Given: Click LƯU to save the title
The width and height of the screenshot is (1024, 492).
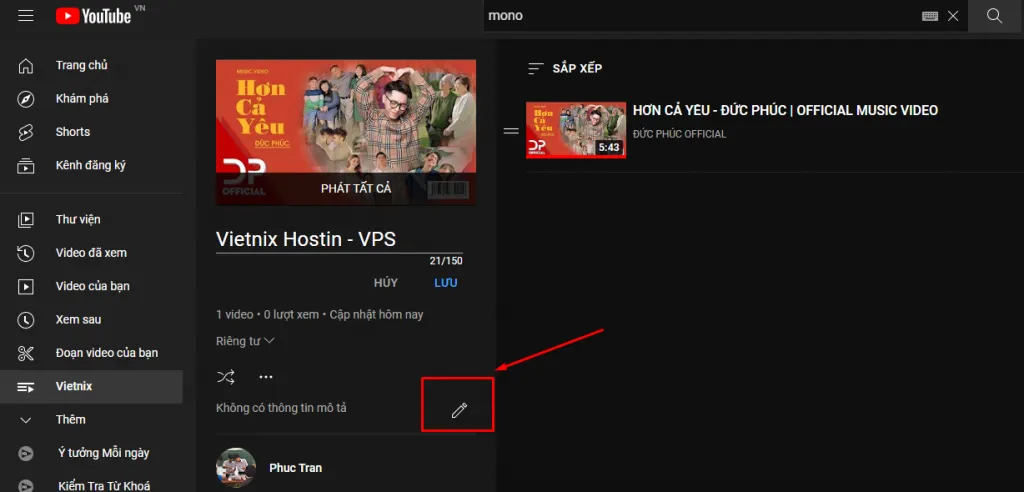Looking at the screenshot, I should pos(446,283).
